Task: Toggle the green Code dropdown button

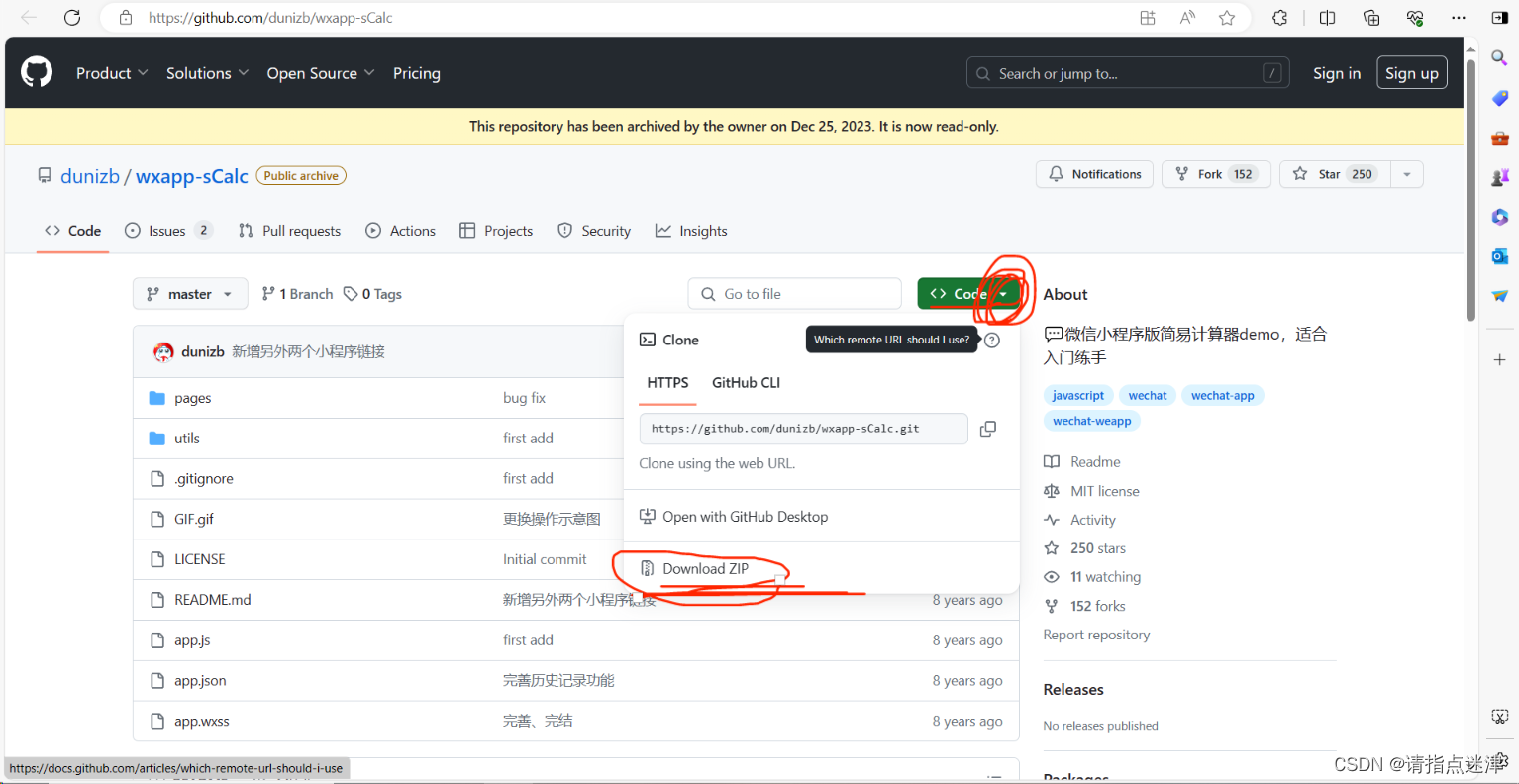Action: [x=968, y=294]
